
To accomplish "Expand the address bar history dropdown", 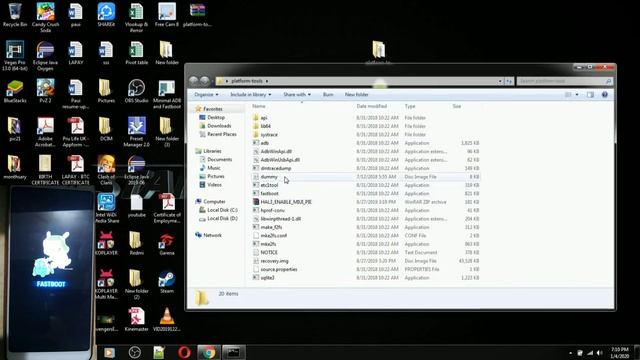I will tap(500, 81).
